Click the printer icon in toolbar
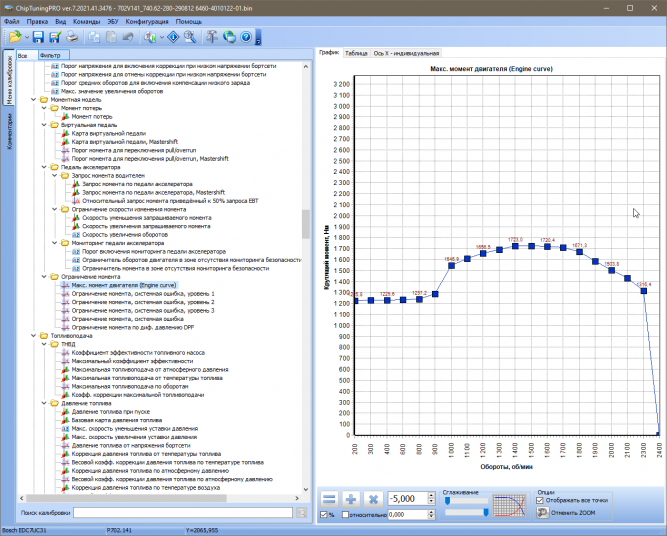Viewport: 667px width, 536px height. 72,37
